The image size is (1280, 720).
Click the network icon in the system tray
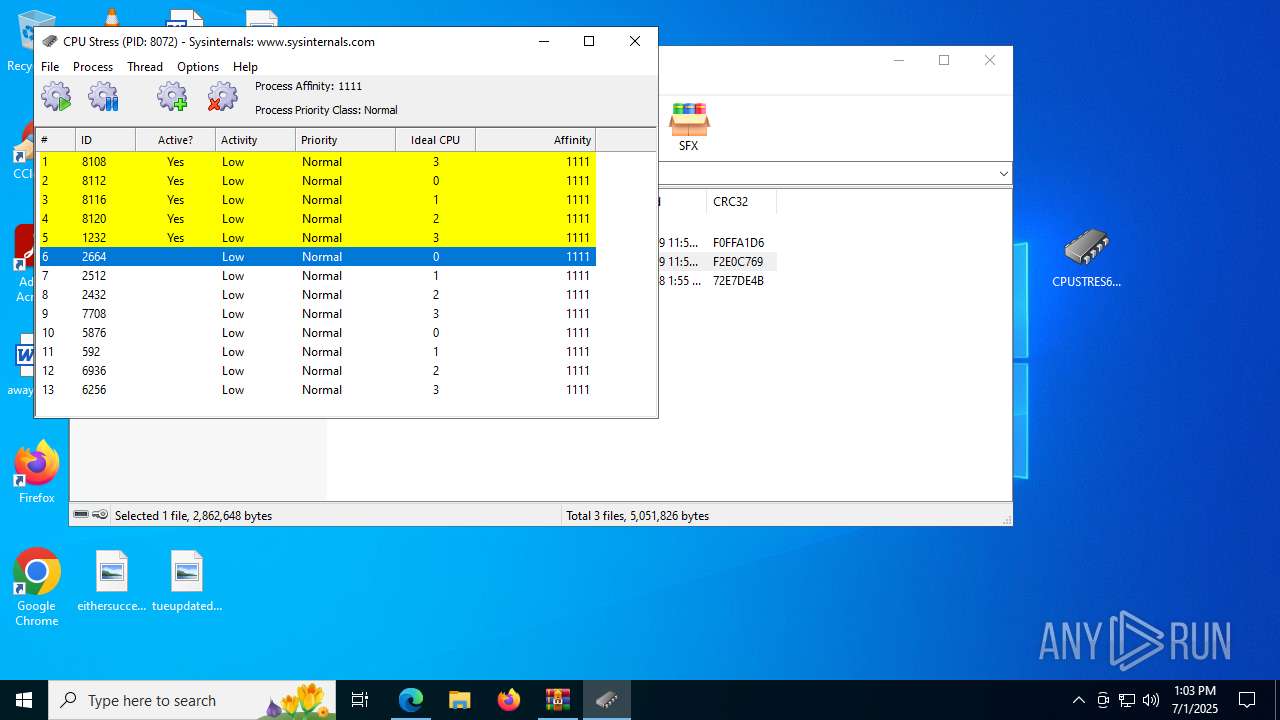pyautogui.click(x=1127, y=700)
